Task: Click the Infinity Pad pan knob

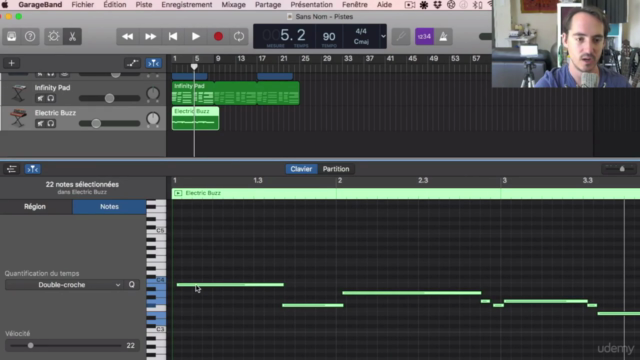Action: 153,93
